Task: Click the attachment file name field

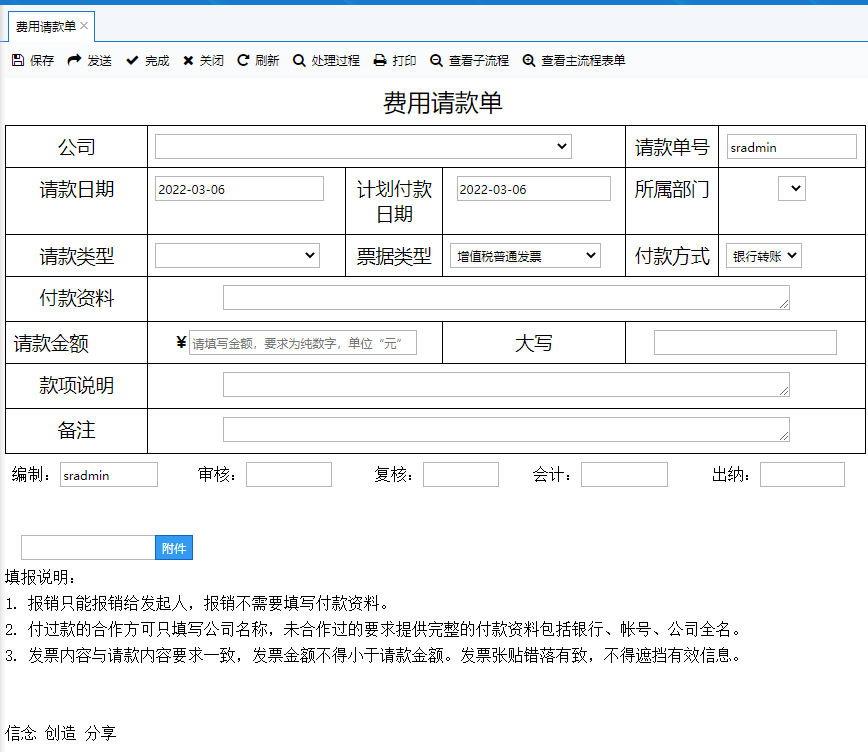Action: (88, 548)
